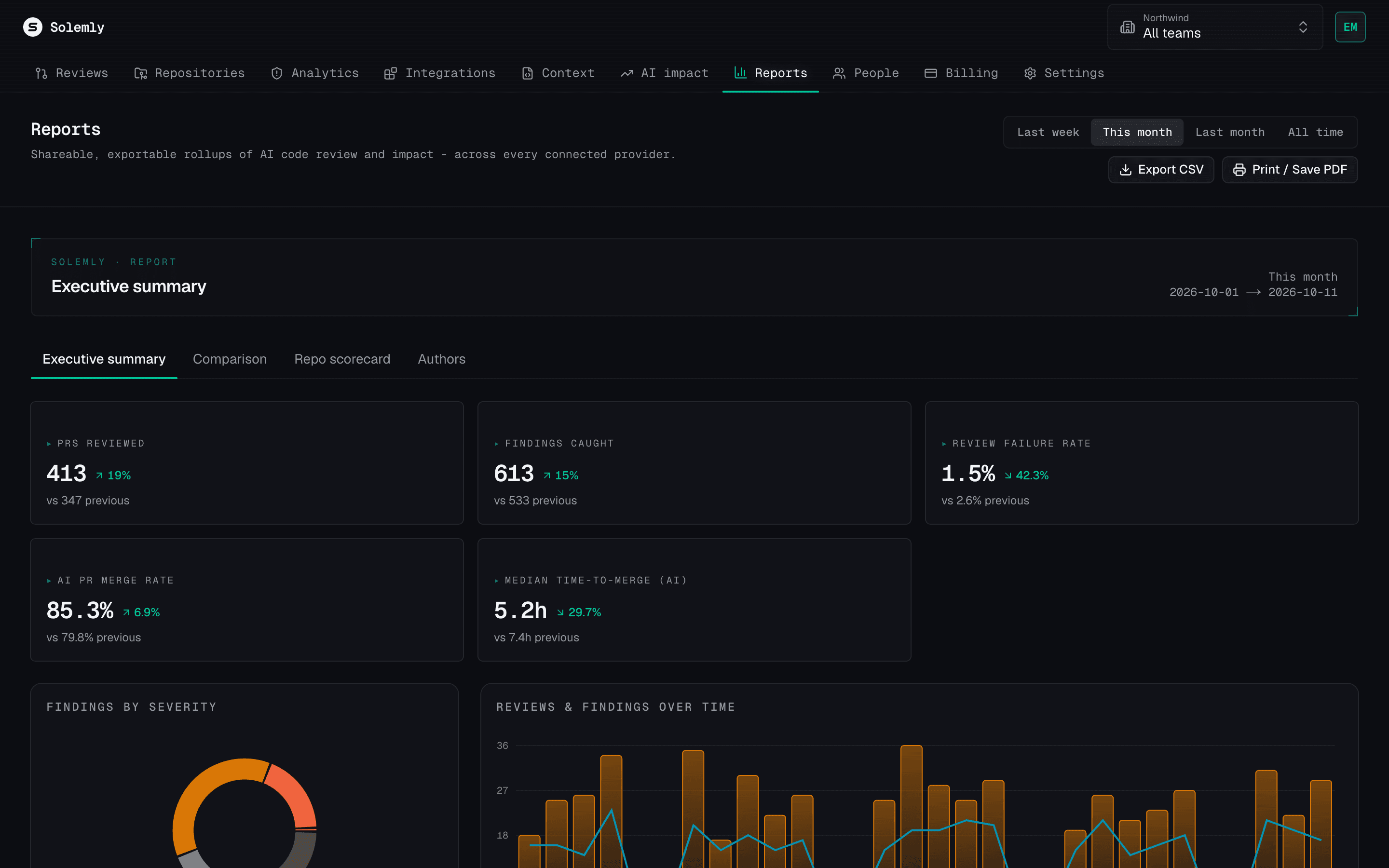Click the AI PR Merge Rate 85.3% value
Image resolution: width=1389 pixels, height=868 pixels.
pyautogui.click(x=80, y=611)
